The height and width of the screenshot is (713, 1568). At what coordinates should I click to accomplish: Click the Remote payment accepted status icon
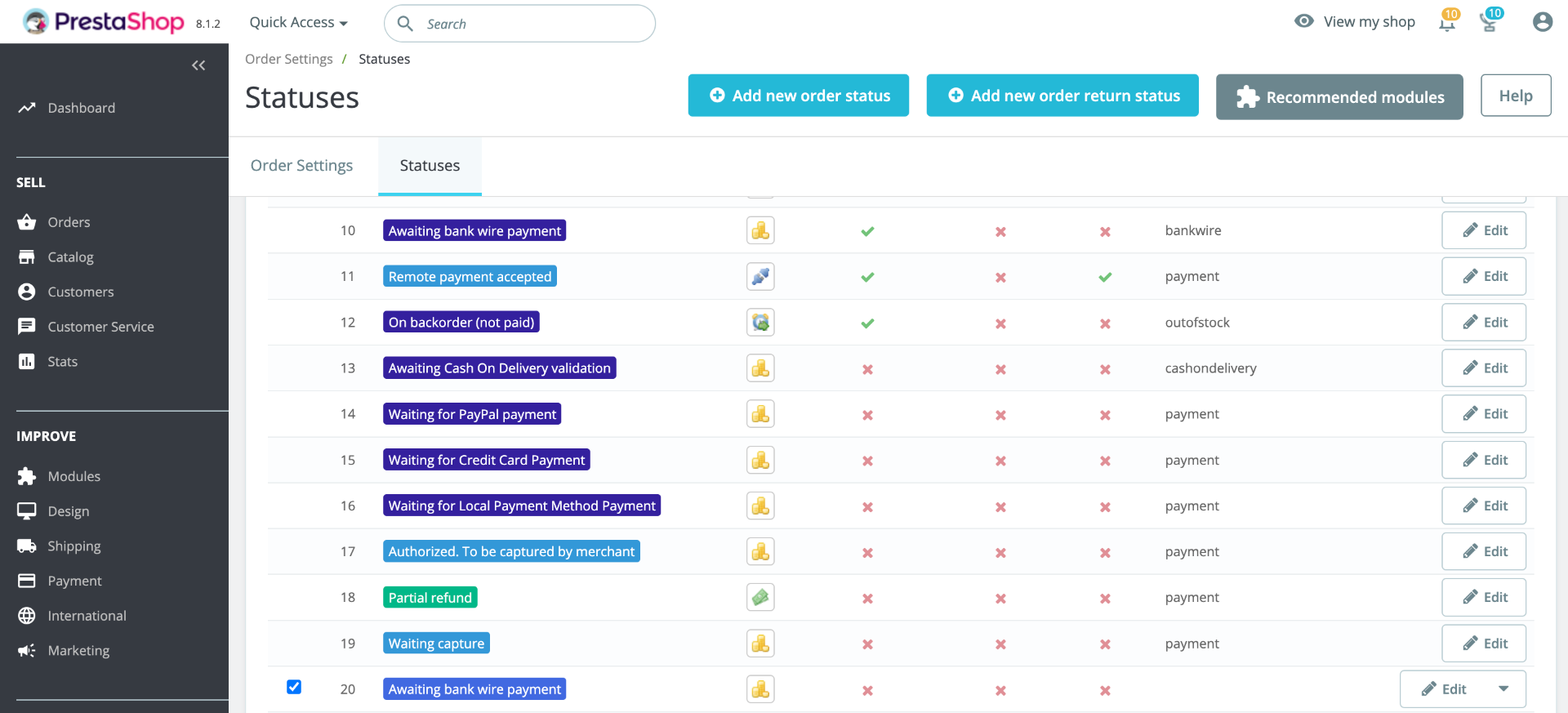click(x=760, y=277)
